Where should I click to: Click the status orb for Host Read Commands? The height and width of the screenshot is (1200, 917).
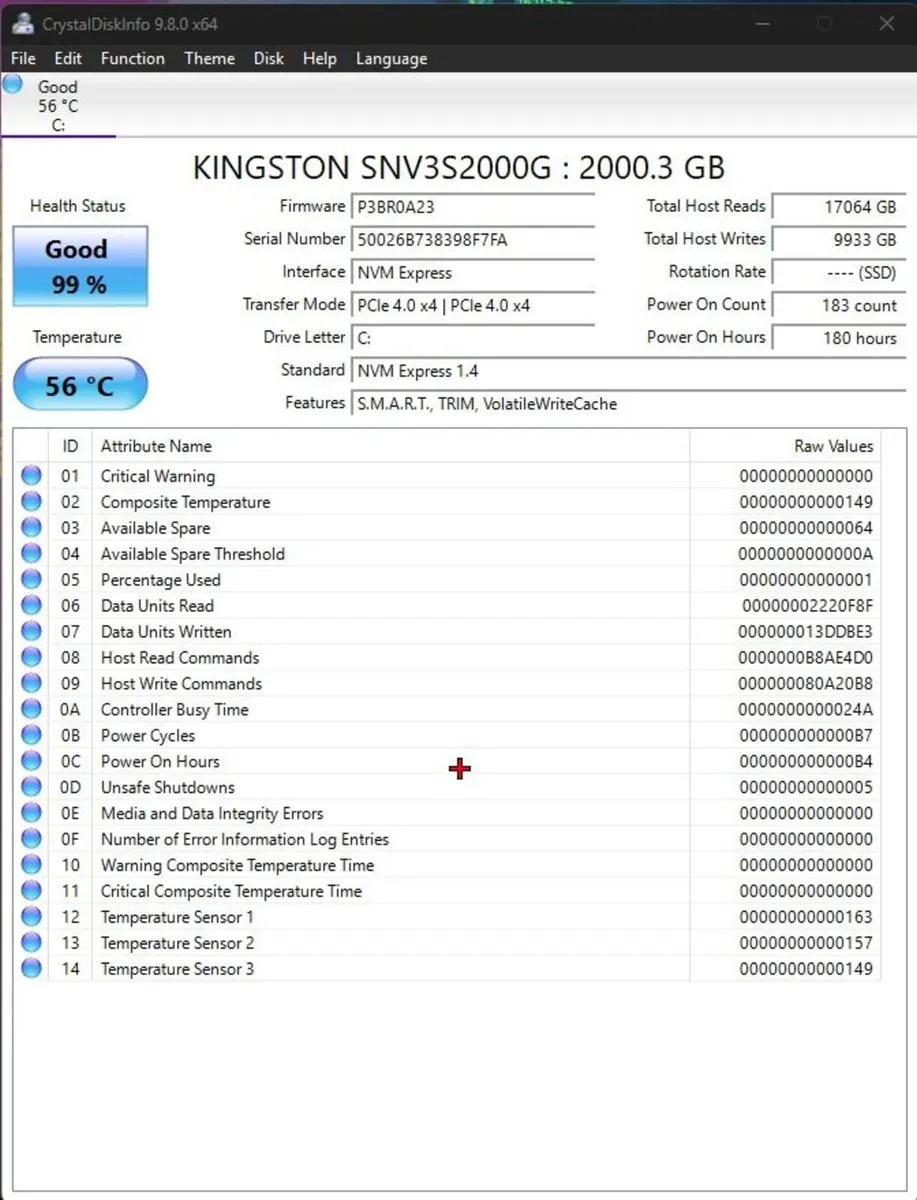tap(32, 658)
